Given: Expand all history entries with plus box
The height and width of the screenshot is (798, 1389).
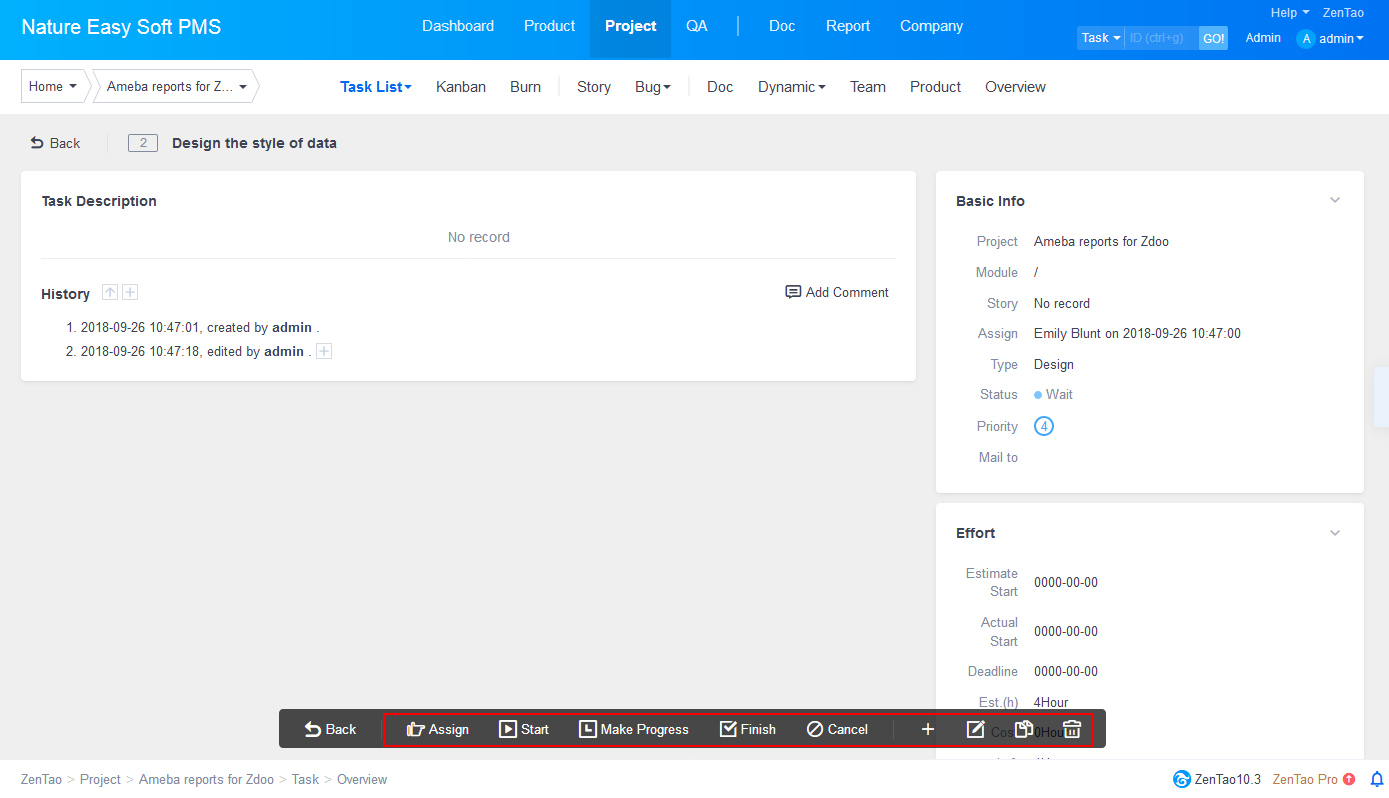Looking at the screenshot, I should point(130,292).
